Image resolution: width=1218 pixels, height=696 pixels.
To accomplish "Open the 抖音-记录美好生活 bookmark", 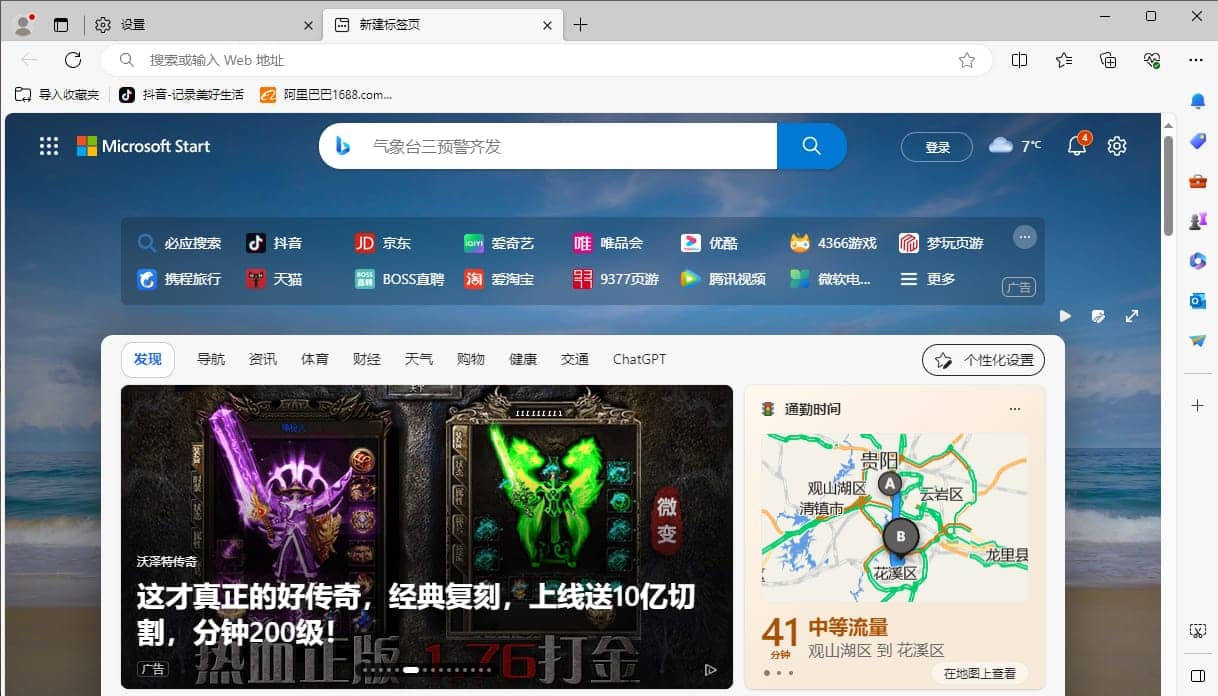I will [x=181, y=94].
